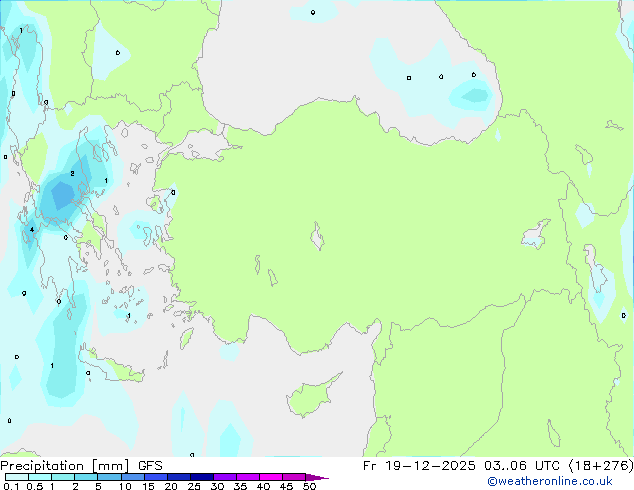Click the 'Precipitation [mm]' title text

coord(65,466)
